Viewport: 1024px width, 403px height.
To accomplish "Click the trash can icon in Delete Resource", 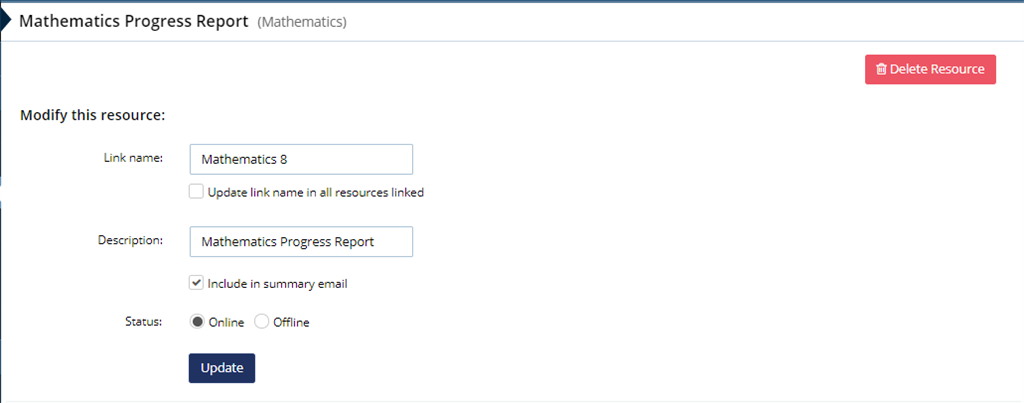I will pyautogui.click(x=881, y=69).
